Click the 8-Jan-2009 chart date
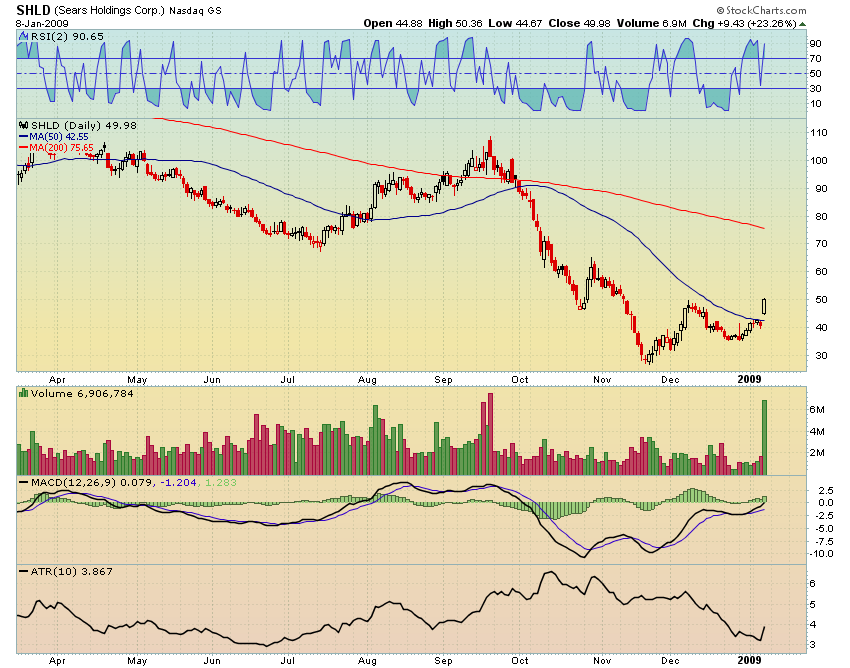Screen dimensions: 850x668 (42, 24)
